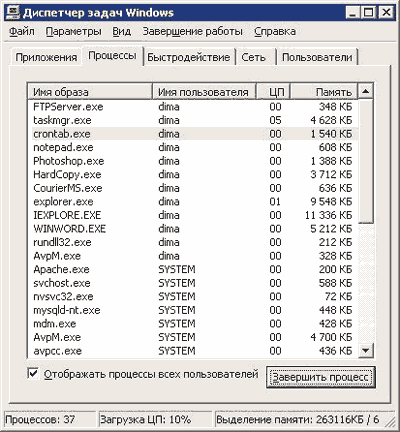Sort by Память column header

click(324, 92)
